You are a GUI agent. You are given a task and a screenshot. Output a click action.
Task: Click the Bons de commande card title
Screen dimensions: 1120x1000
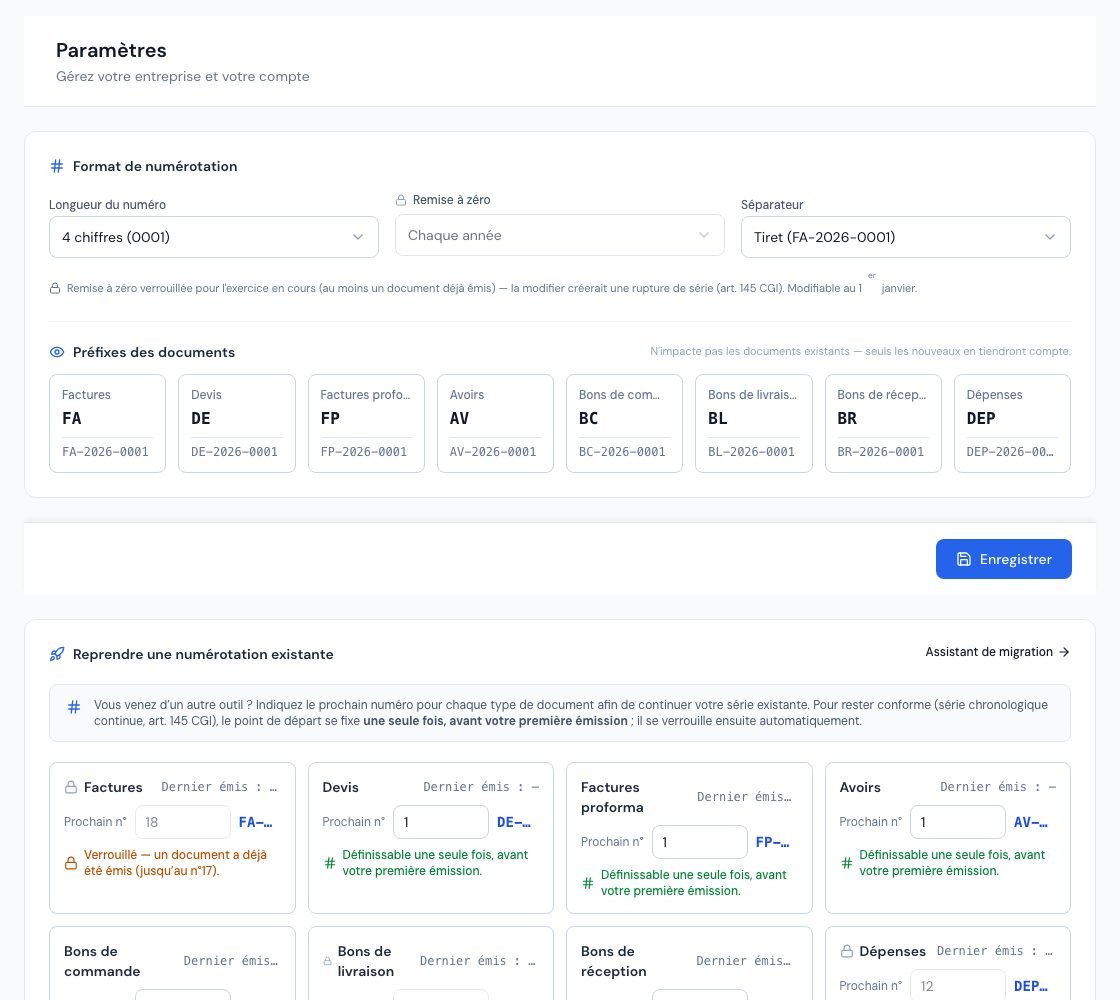click(102, 961)
